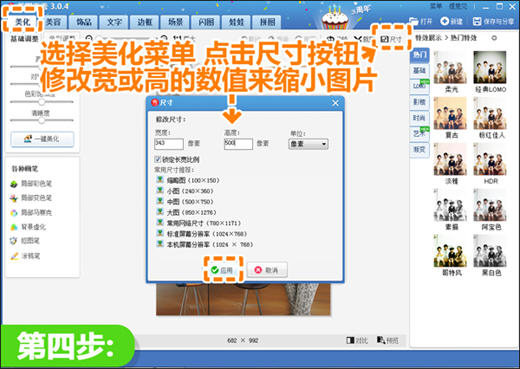Open the 文字 tab
This screenshot has height=369, width=520.
[x=114, y=22]
